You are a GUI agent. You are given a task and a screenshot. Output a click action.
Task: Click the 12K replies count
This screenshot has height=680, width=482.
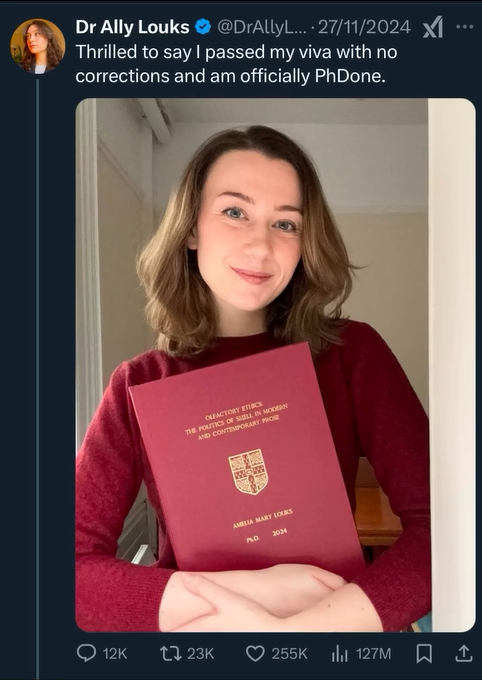click(115, 654)
